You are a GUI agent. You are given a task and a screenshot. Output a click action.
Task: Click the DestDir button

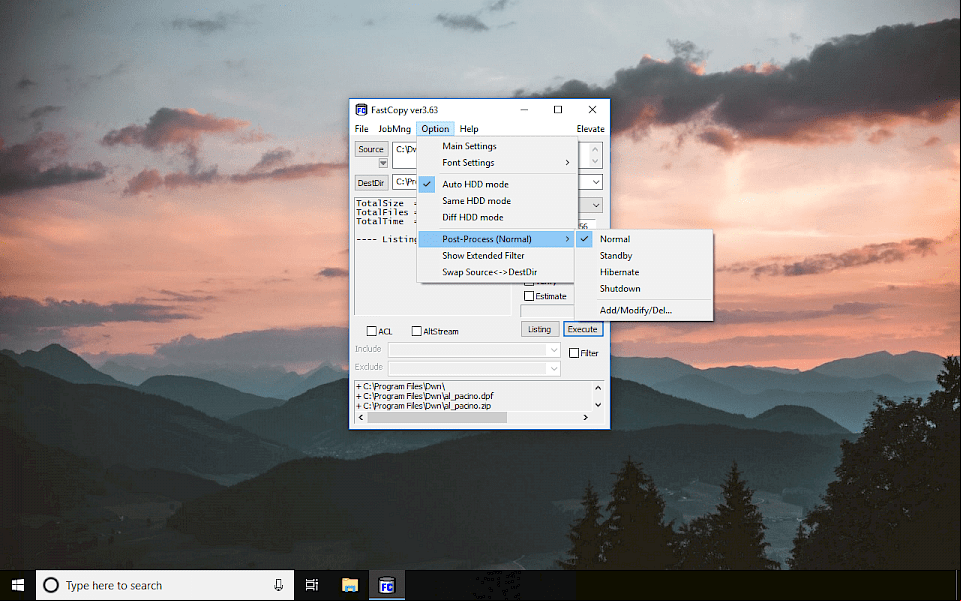[371, 183]
